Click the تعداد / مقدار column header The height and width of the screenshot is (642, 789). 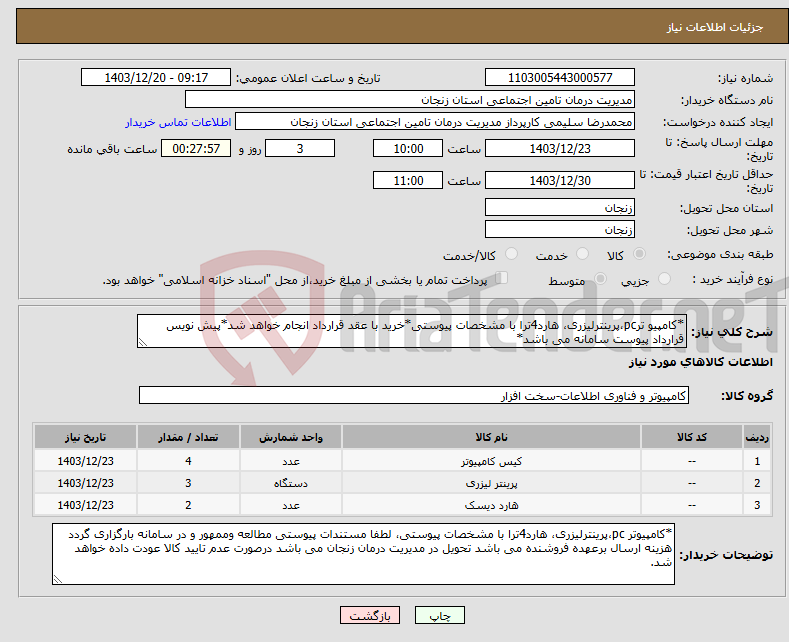(188, 437)
